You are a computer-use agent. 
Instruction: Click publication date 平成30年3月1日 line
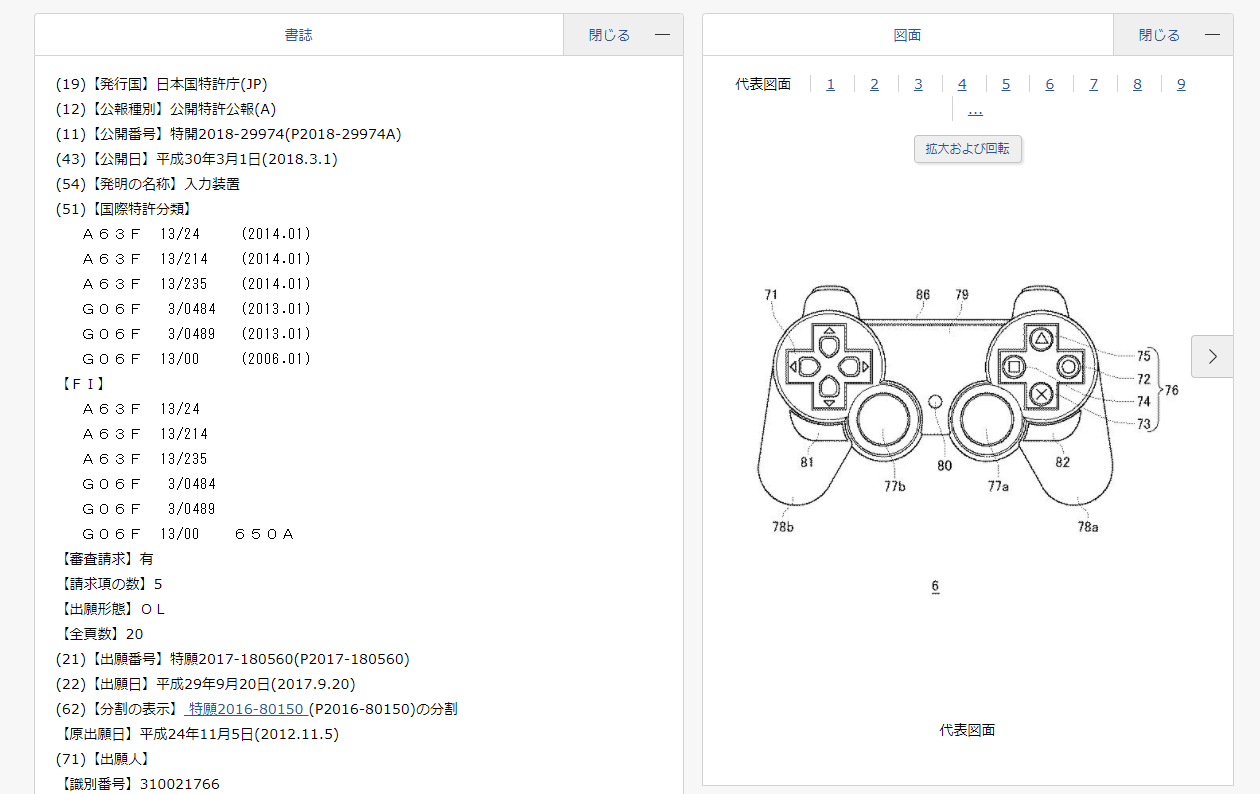[197, 159]
